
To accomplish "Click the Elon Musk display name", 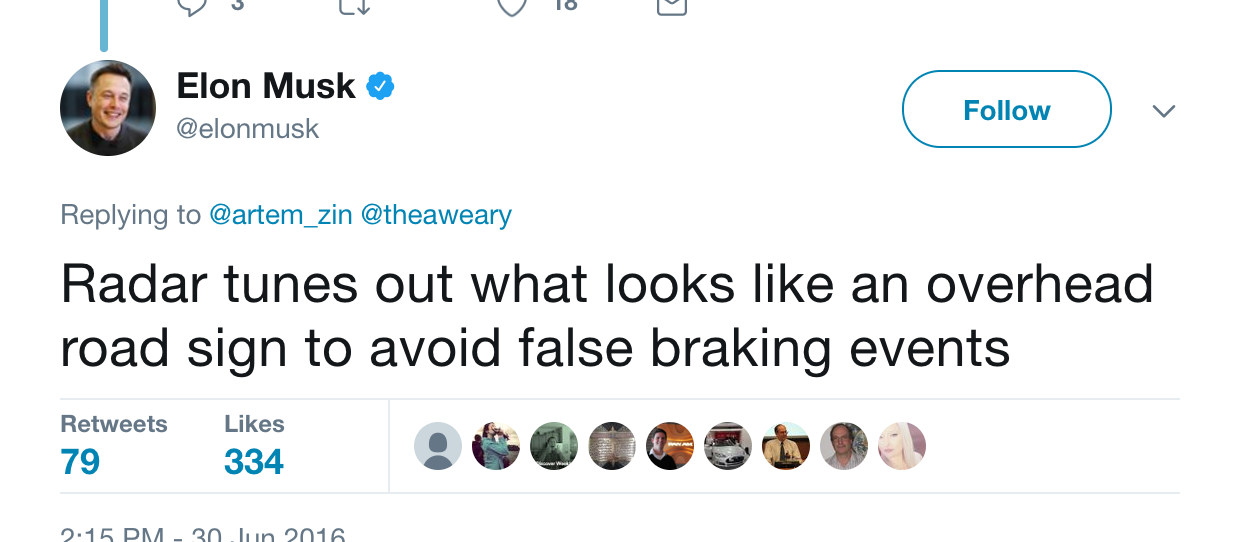I will point(265,87).
